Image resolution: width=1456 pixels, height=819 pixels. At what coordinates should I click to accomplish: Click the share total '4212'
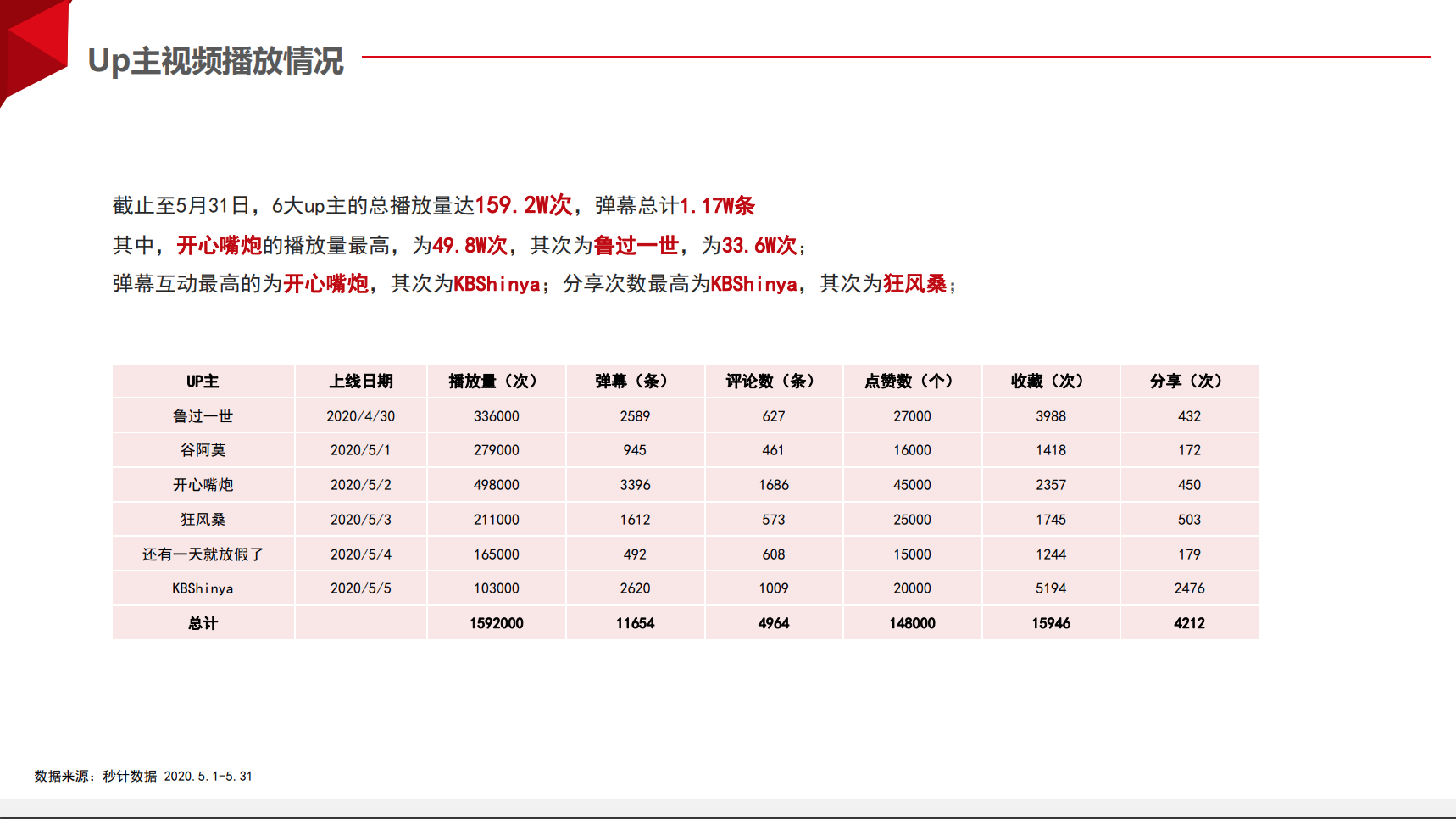pyautogui.click(x=1189, y=623)
